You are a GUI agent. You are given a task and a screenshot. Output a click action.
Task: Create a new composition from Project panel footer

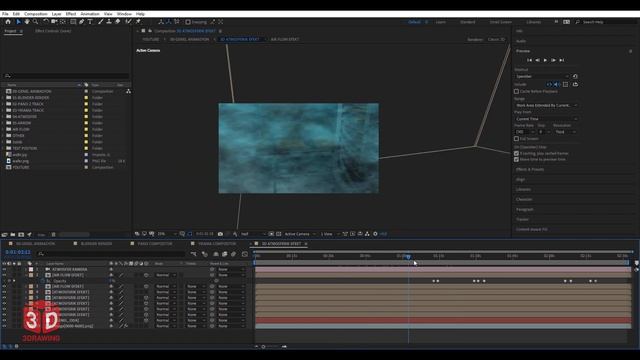[21, 235]
